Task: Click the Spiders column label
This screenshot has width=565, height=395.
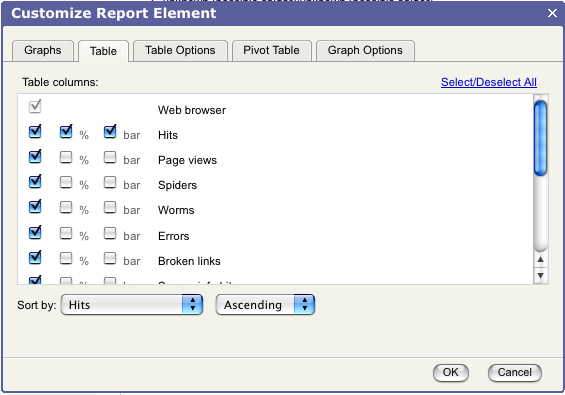Action: click(177, 185)
